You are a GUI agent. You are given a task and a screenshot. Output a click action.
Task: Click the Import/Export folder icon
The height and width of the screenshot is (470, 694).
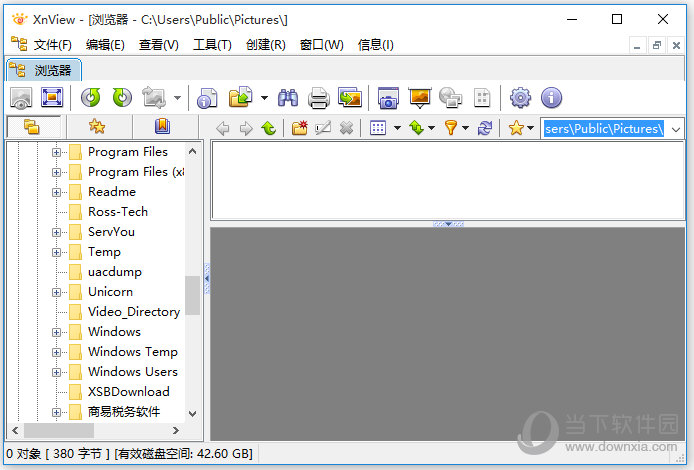point(241,97)
